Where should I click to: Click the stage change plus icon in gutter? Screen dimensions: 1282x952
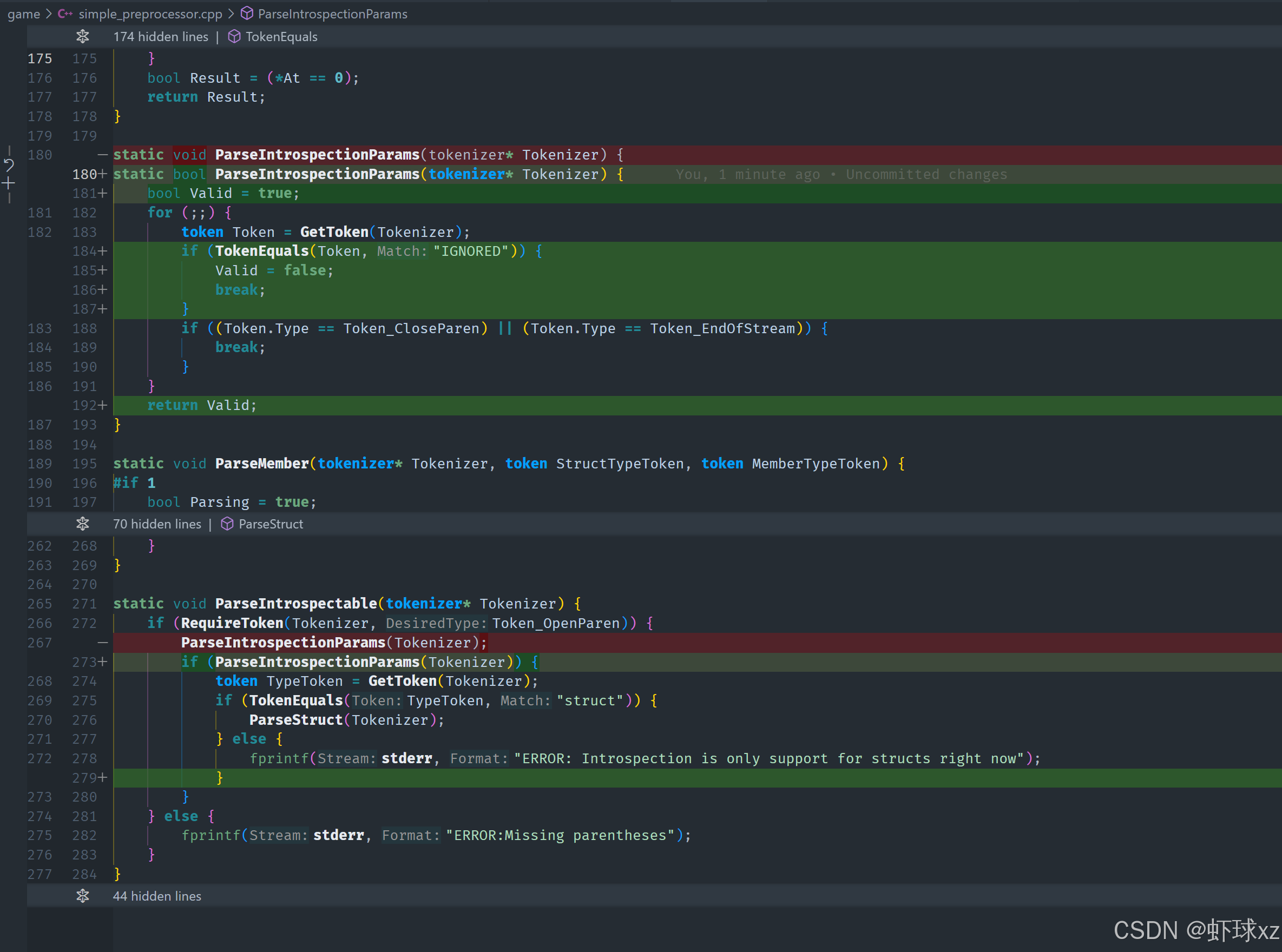coord(9,184)
